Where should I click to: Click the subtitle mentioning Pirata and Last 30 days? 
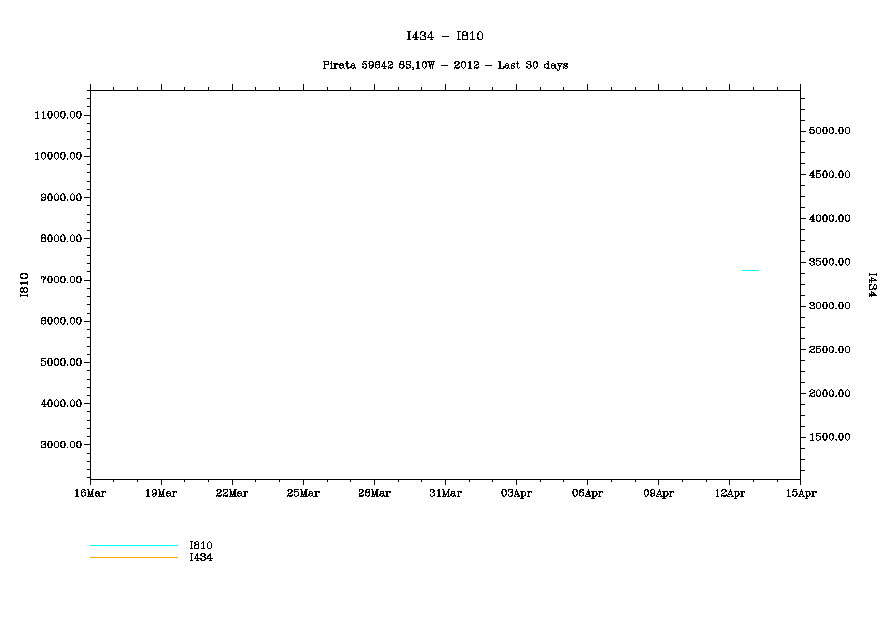[x=445, y=65]
